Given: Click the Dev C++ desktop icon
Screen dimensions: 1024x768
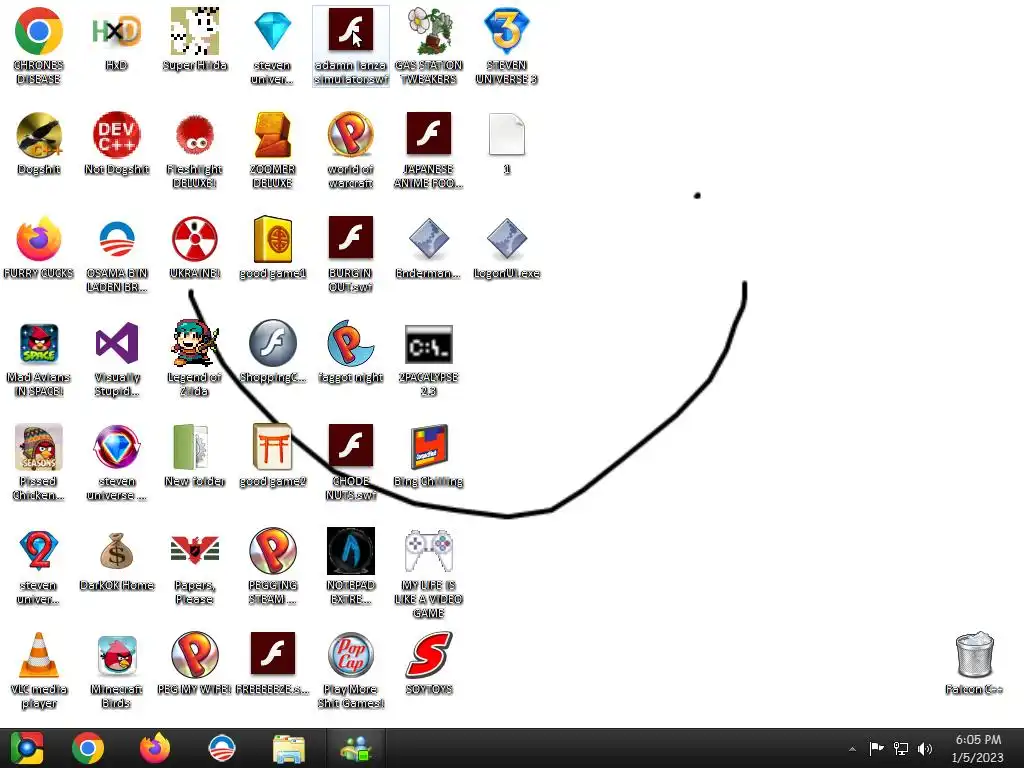Looking at the screenshot, I should [x=116, y=135].
